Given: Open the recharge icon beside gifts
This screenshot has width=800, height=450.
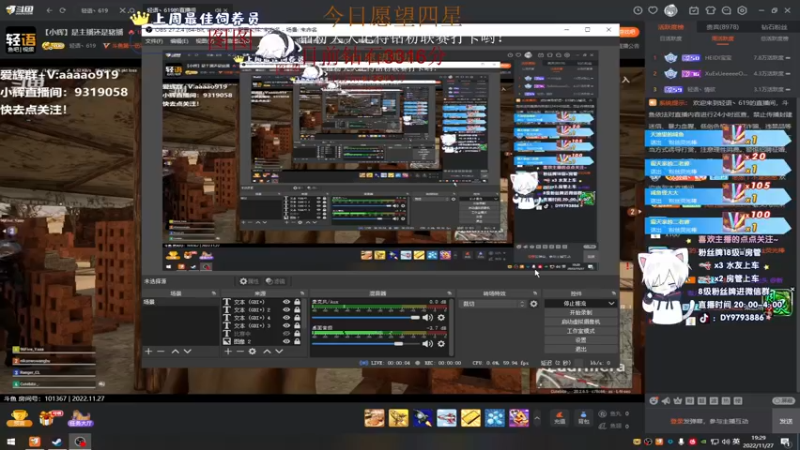Looking at the screenshot, I should tap(560, 417).
